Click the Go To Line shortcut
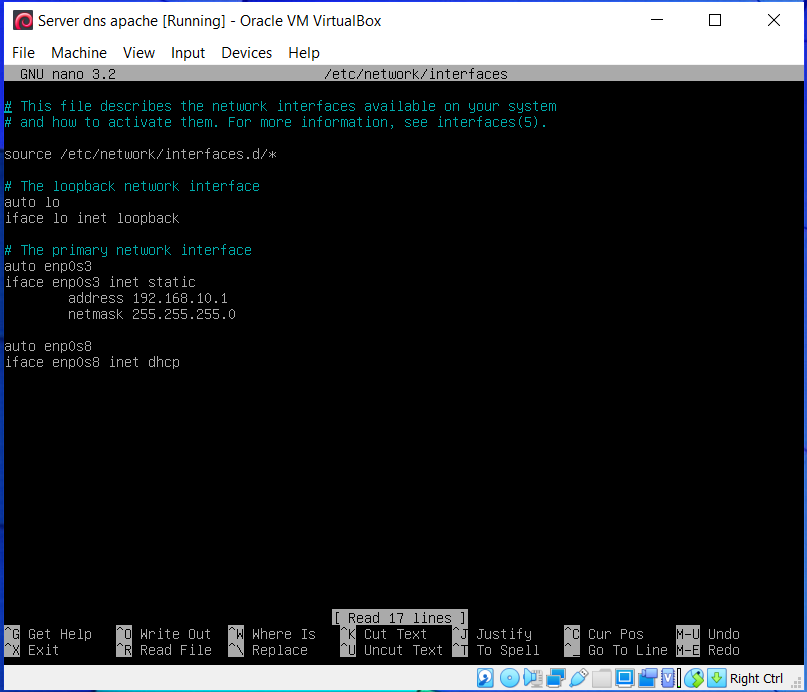Screen dimensions: 807x692 coord(616,650)
